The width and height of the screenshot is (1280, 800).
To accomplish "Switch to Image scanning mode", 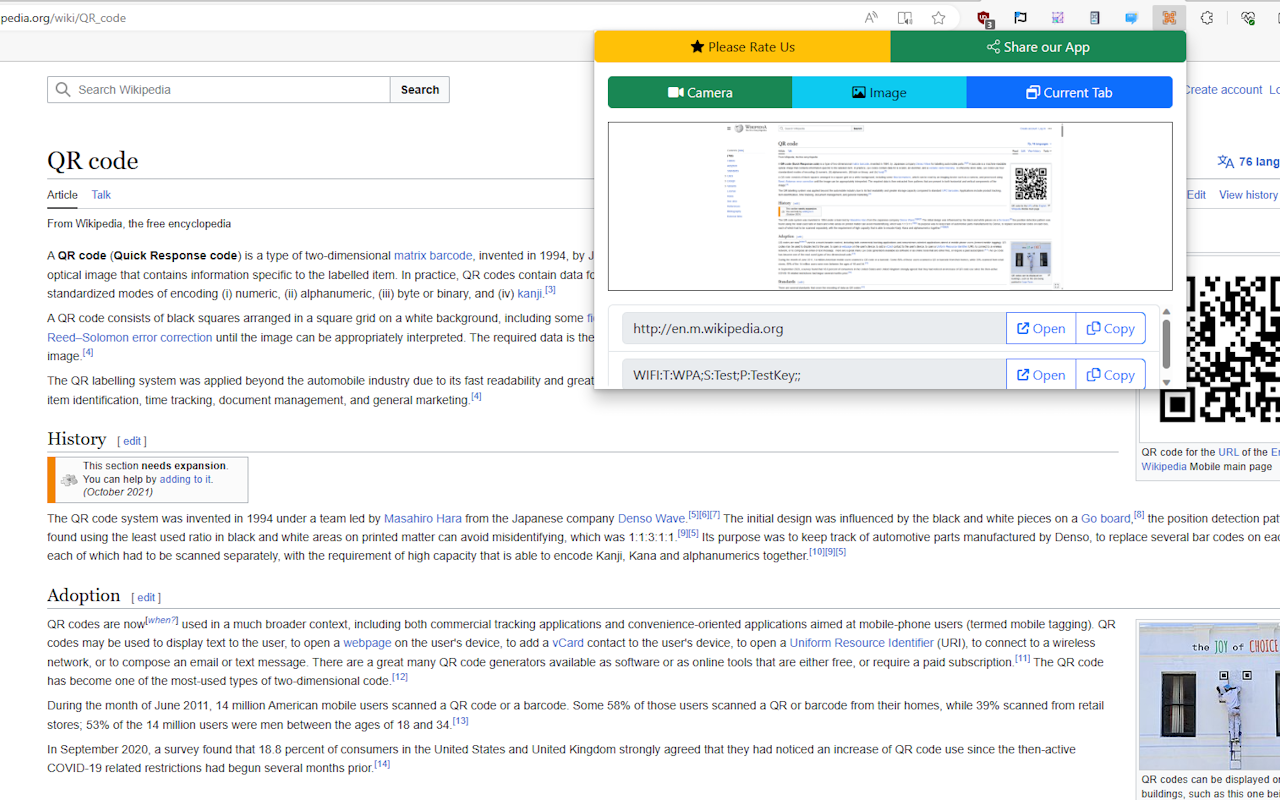I will (x=878, y=92).
